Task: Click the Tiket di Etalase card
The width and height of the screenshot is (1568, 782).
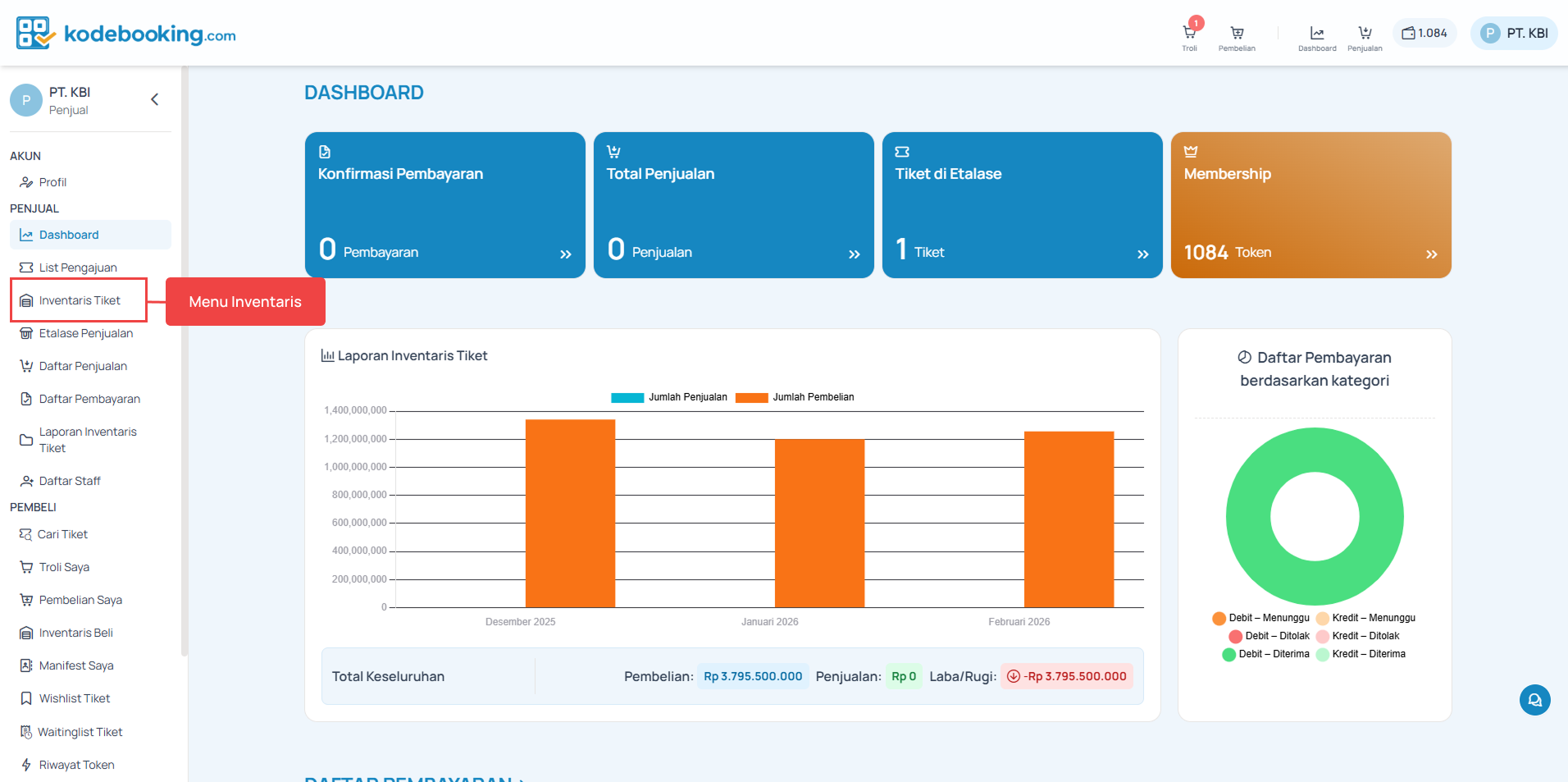Action: click(1022, 205)
